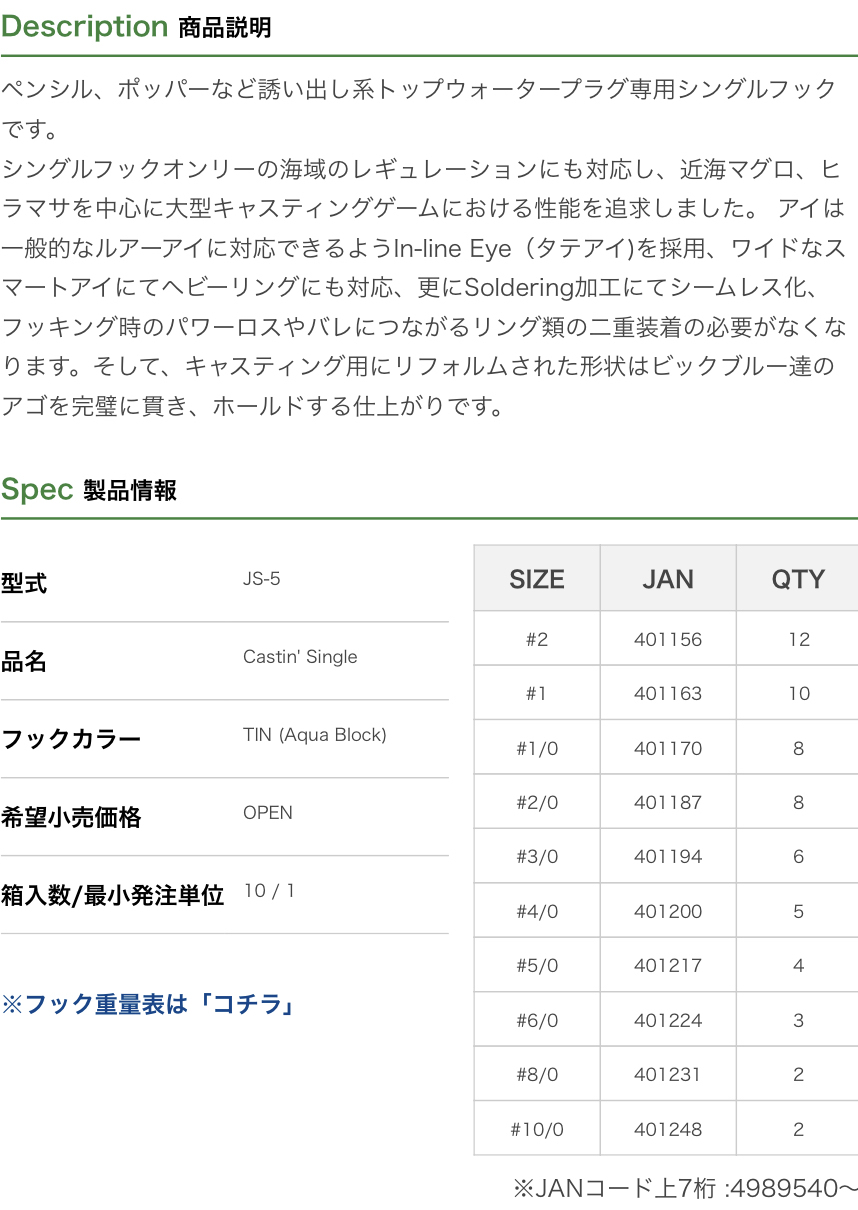Click the SIZE column header
Image resolution: width=858 pixels, height=1210 pixels.
pyautogui.click(x=537, y=579)
